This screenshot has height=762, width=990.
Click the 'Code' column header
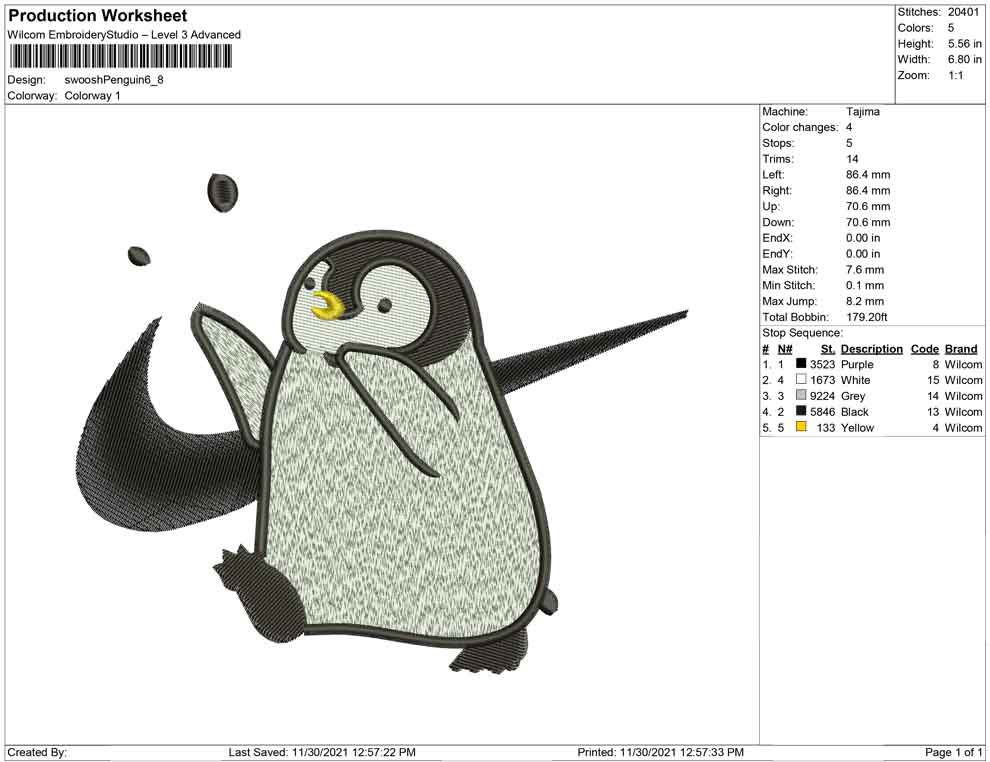coord(924,348)
